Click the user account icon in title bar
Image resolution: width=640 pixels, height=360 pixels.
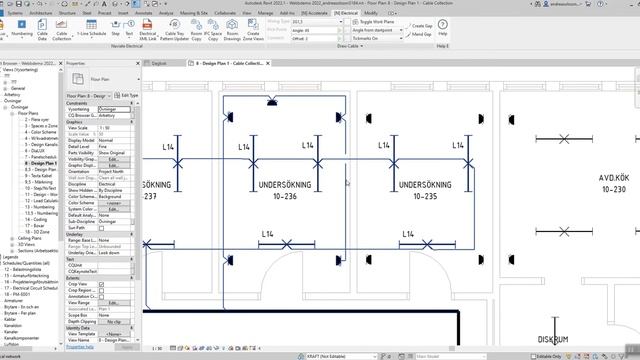546,4
